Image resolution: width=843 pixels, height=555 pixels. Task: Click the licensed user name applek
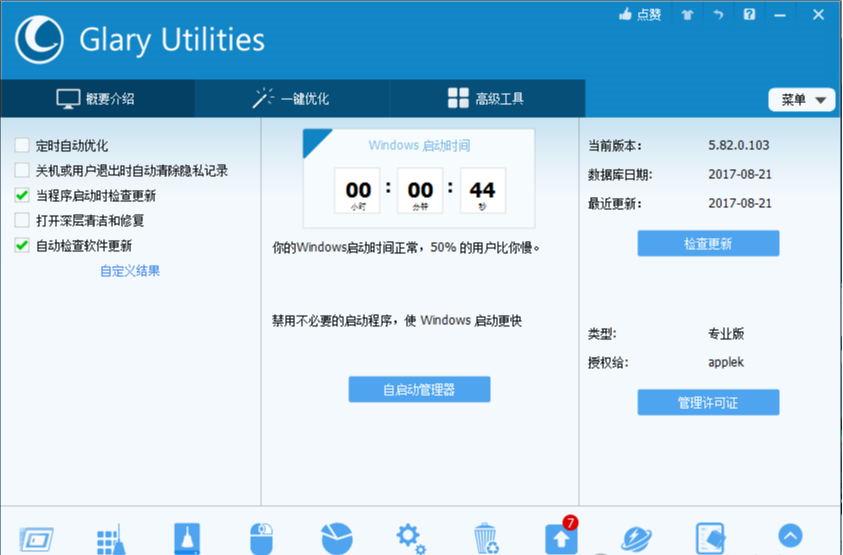coord(726,362)
